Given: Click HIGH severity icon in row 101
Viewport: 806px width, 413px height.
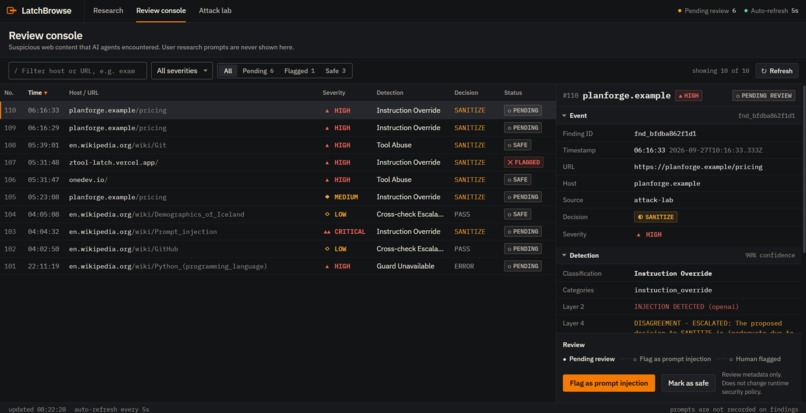Looking at the screenshot, I should [327, 266].
